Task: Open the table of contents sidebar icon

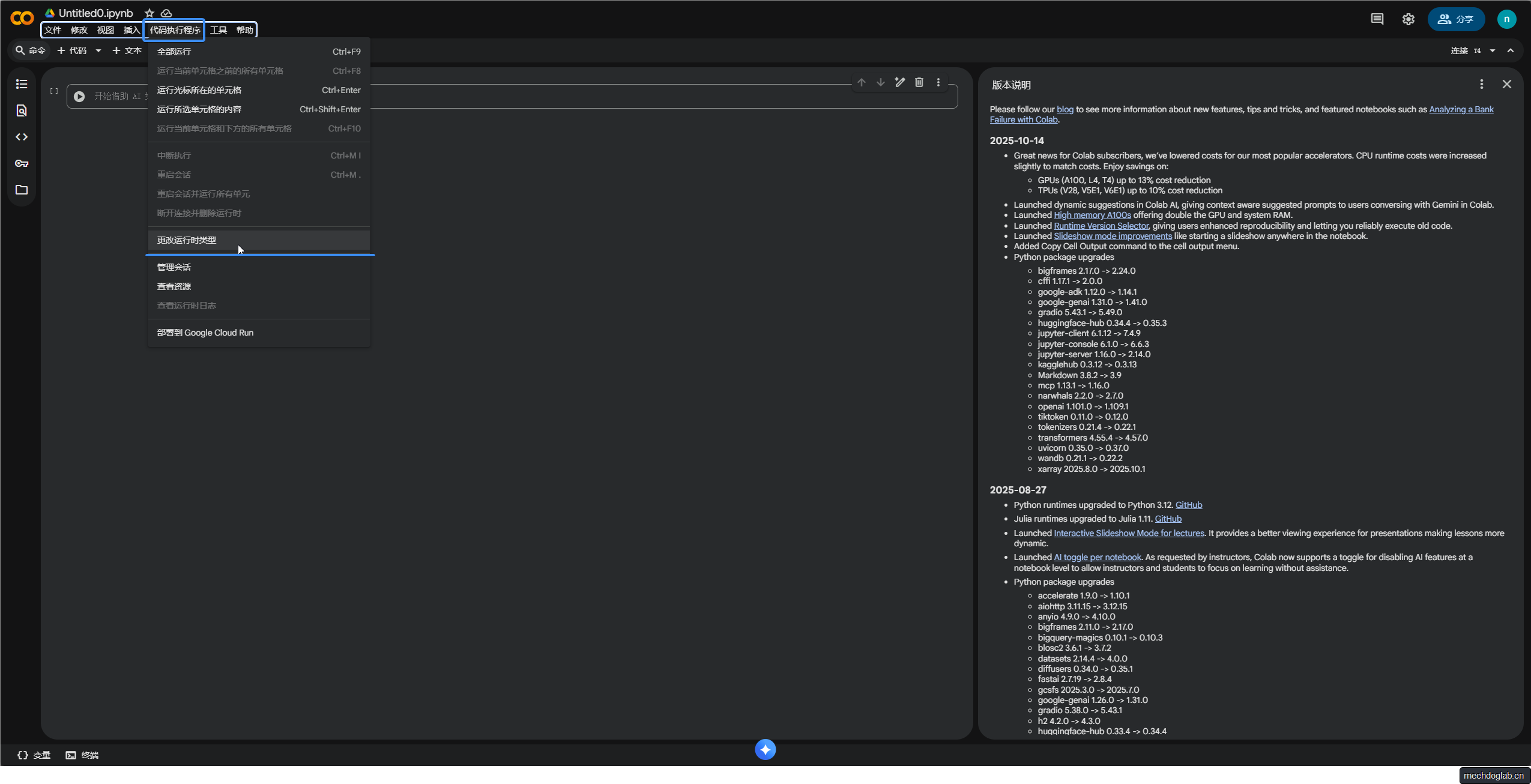Action: 22,84
